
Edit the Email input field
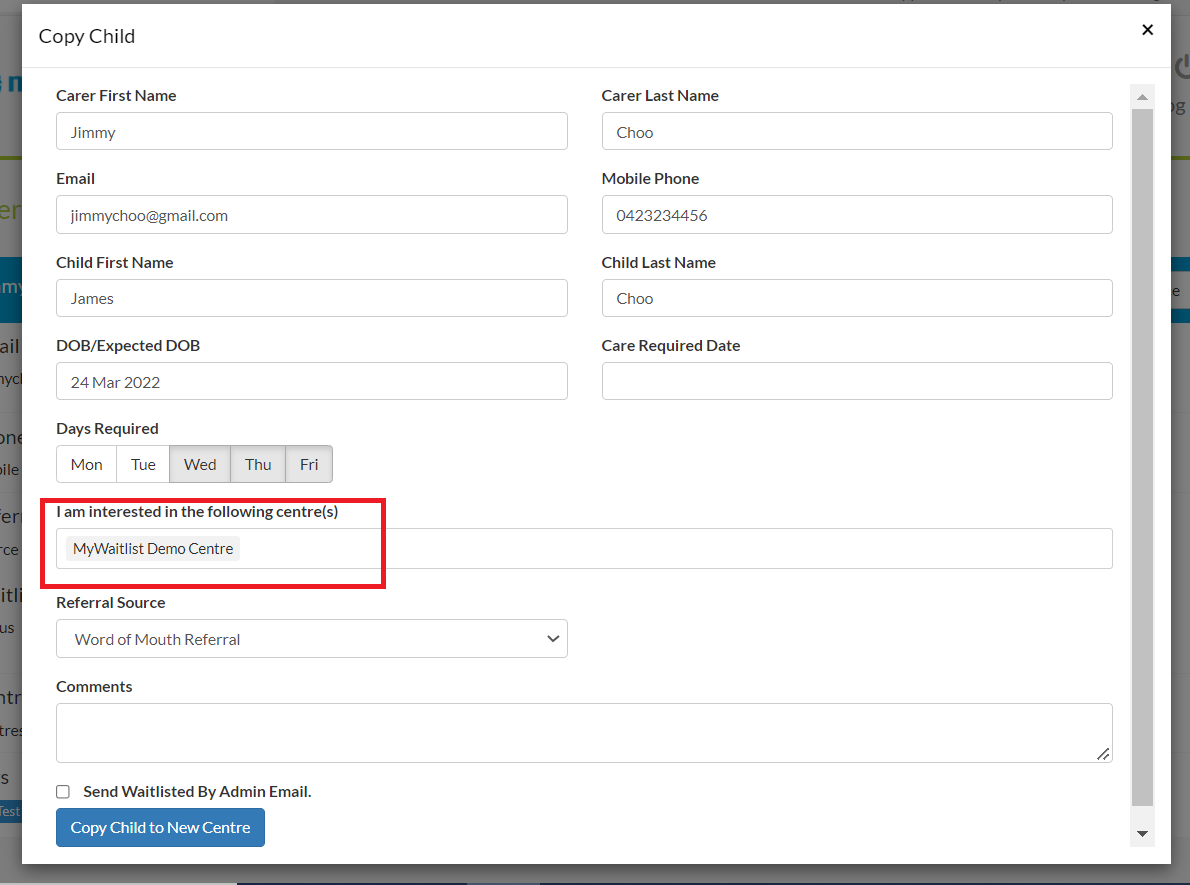[x=311, y=215]
